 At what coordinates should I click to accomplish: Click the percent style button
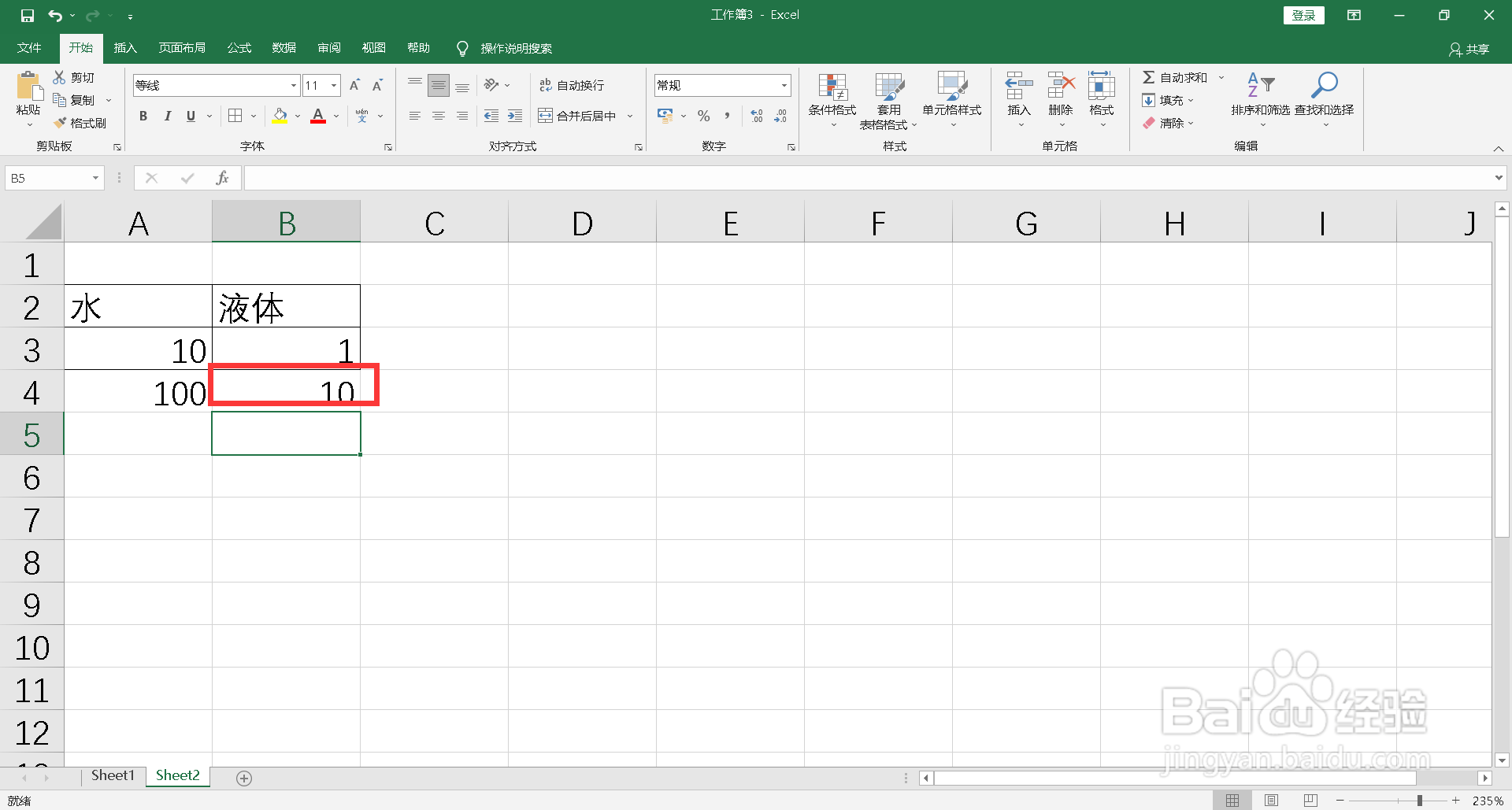pos(703,116)
